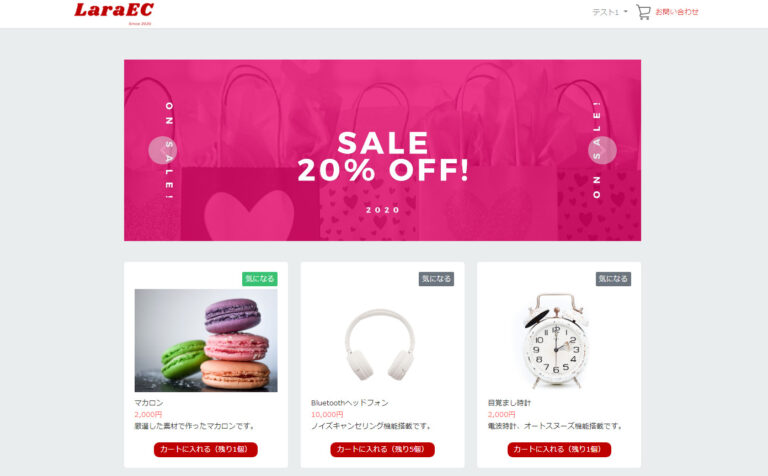Add macaron to cart

(206, 449)
